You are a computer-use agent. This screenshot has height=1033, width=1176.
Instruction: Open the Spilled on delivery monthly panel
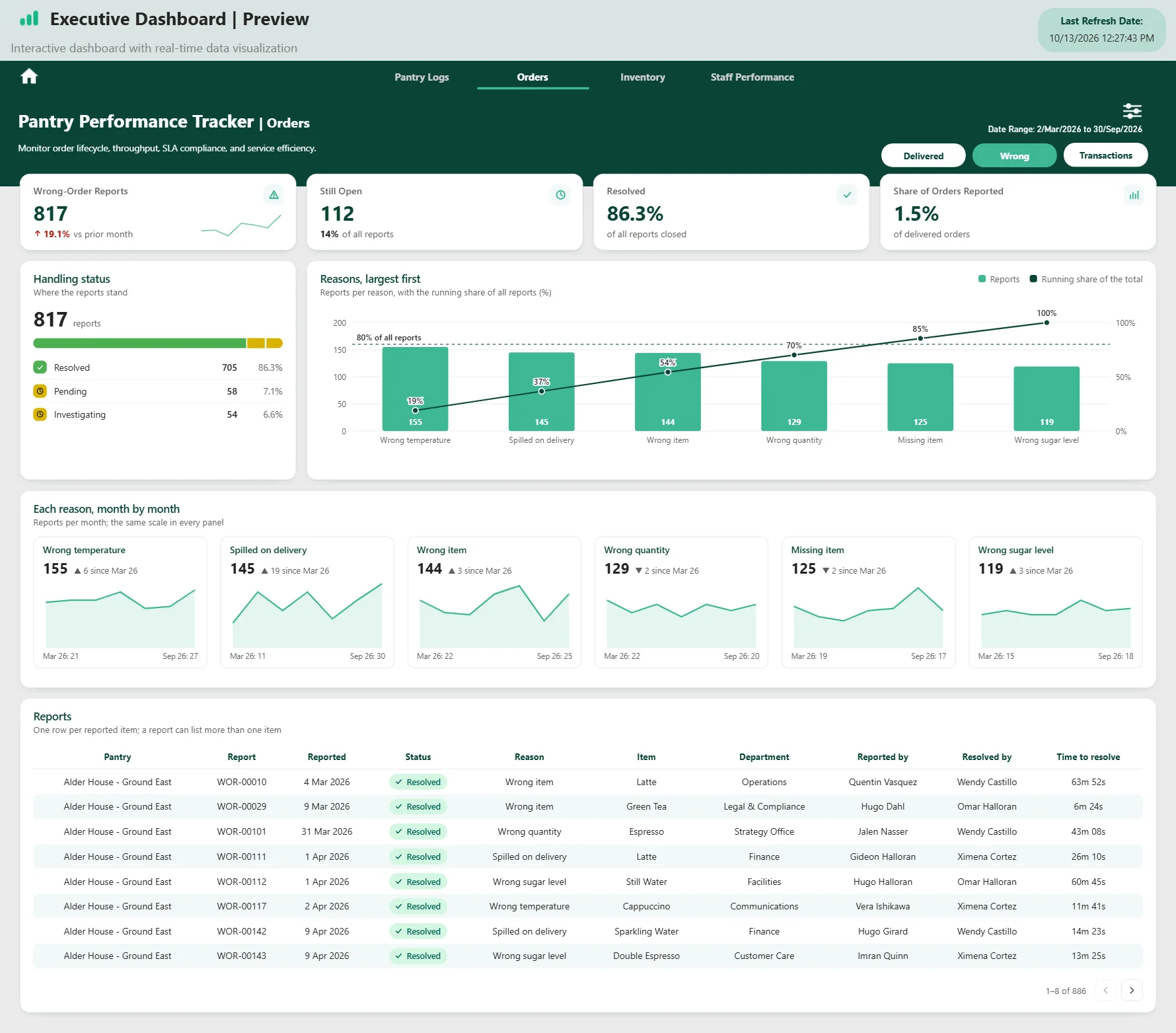(307, 602)
